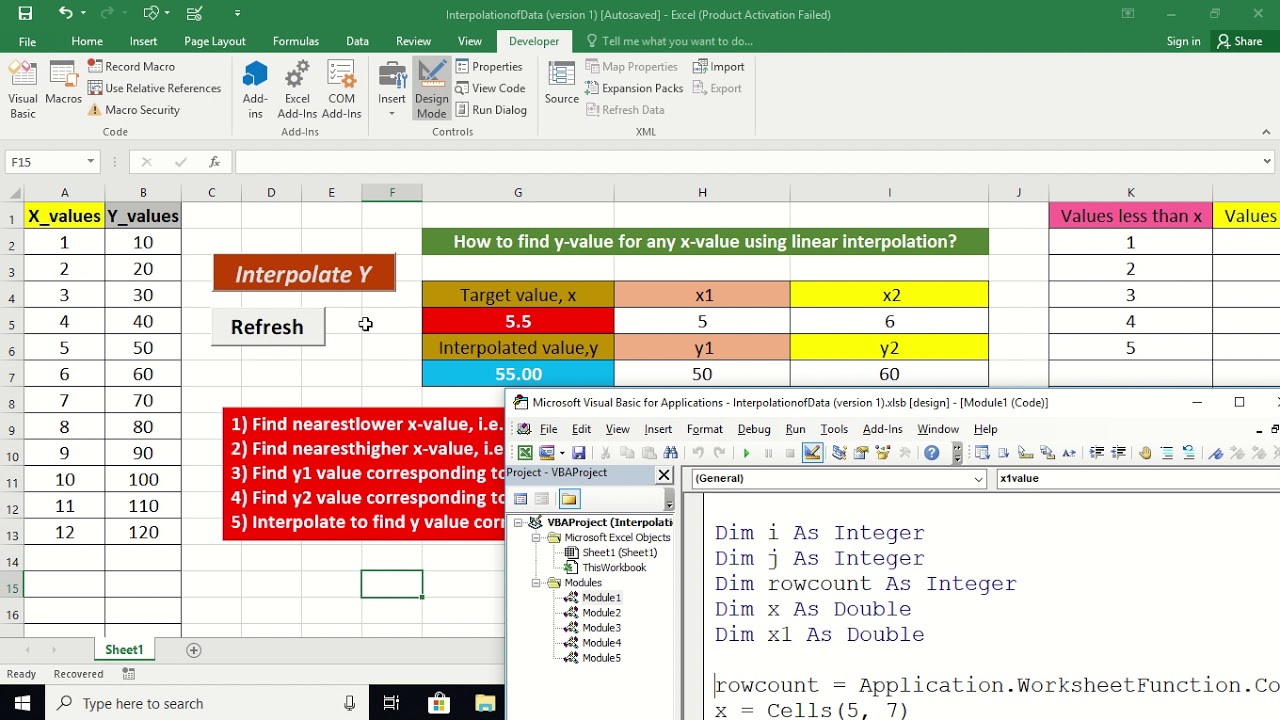
Task: Open the Tools menu in VBA editor
Action: pos(834,429)
